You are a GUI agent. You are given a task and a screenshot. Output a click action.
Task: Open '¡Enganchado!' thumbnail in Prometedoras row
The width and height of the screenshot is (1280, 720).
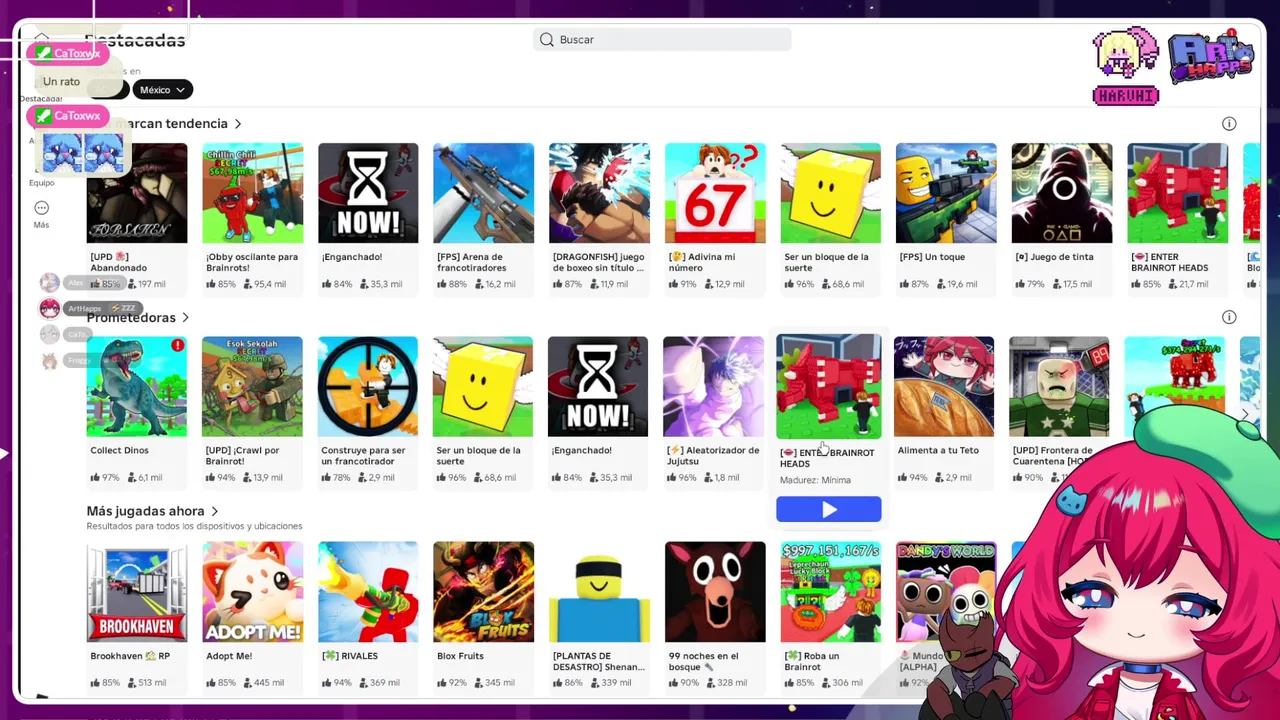click(598, 387)
